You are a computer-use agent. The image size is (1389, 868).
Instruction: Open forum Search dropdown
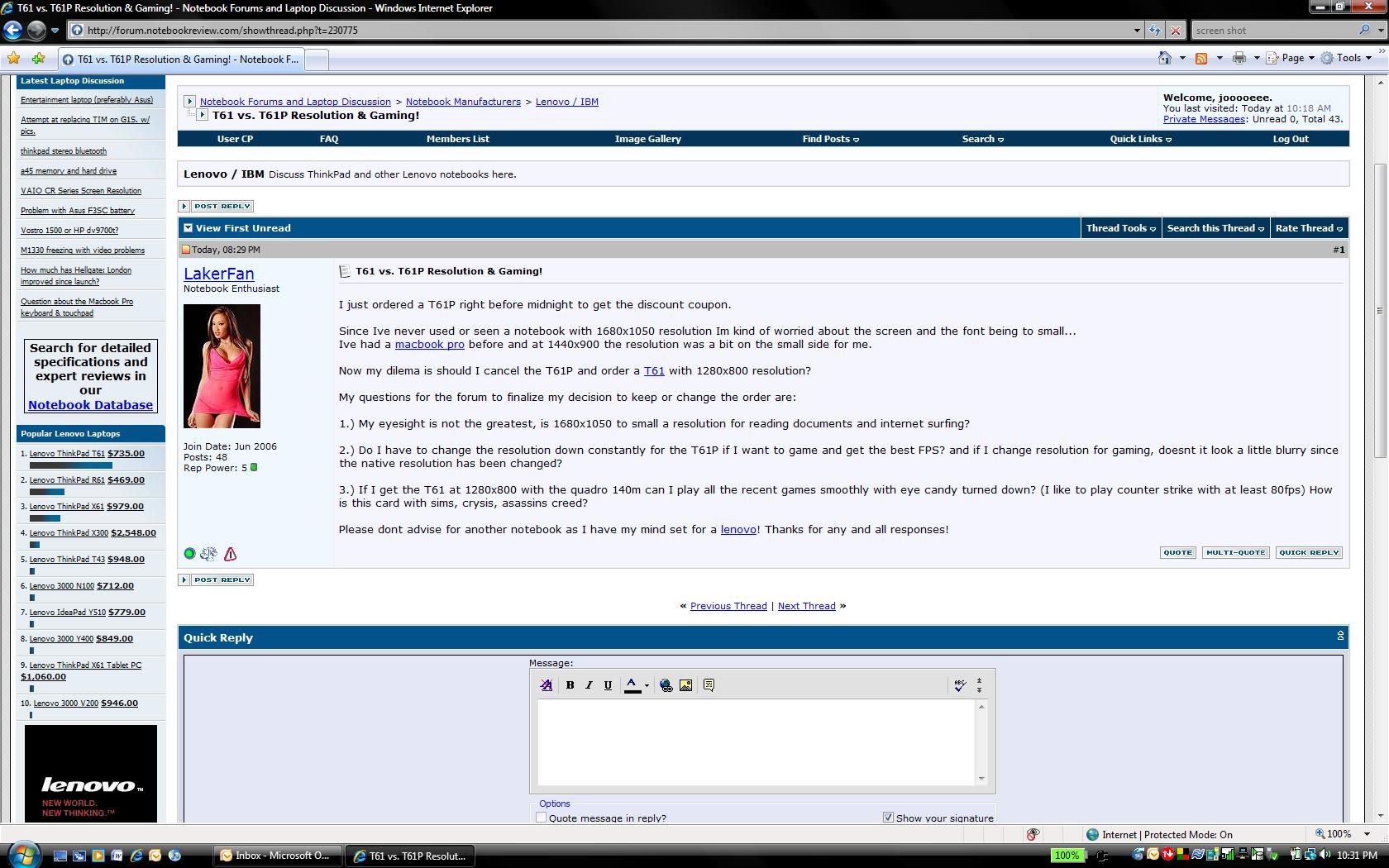tap(982, 139)
